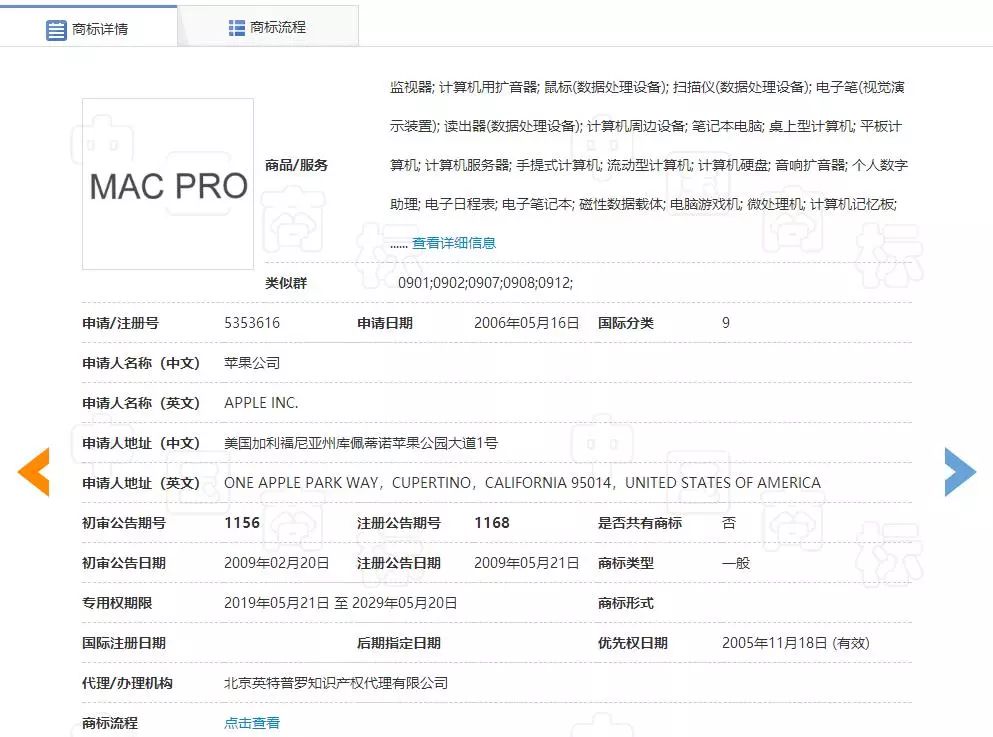Click the 代理/办理机构 label
The width and height of the screenshot is (993, 737).
pyautogui.click(x=127, y=683)
